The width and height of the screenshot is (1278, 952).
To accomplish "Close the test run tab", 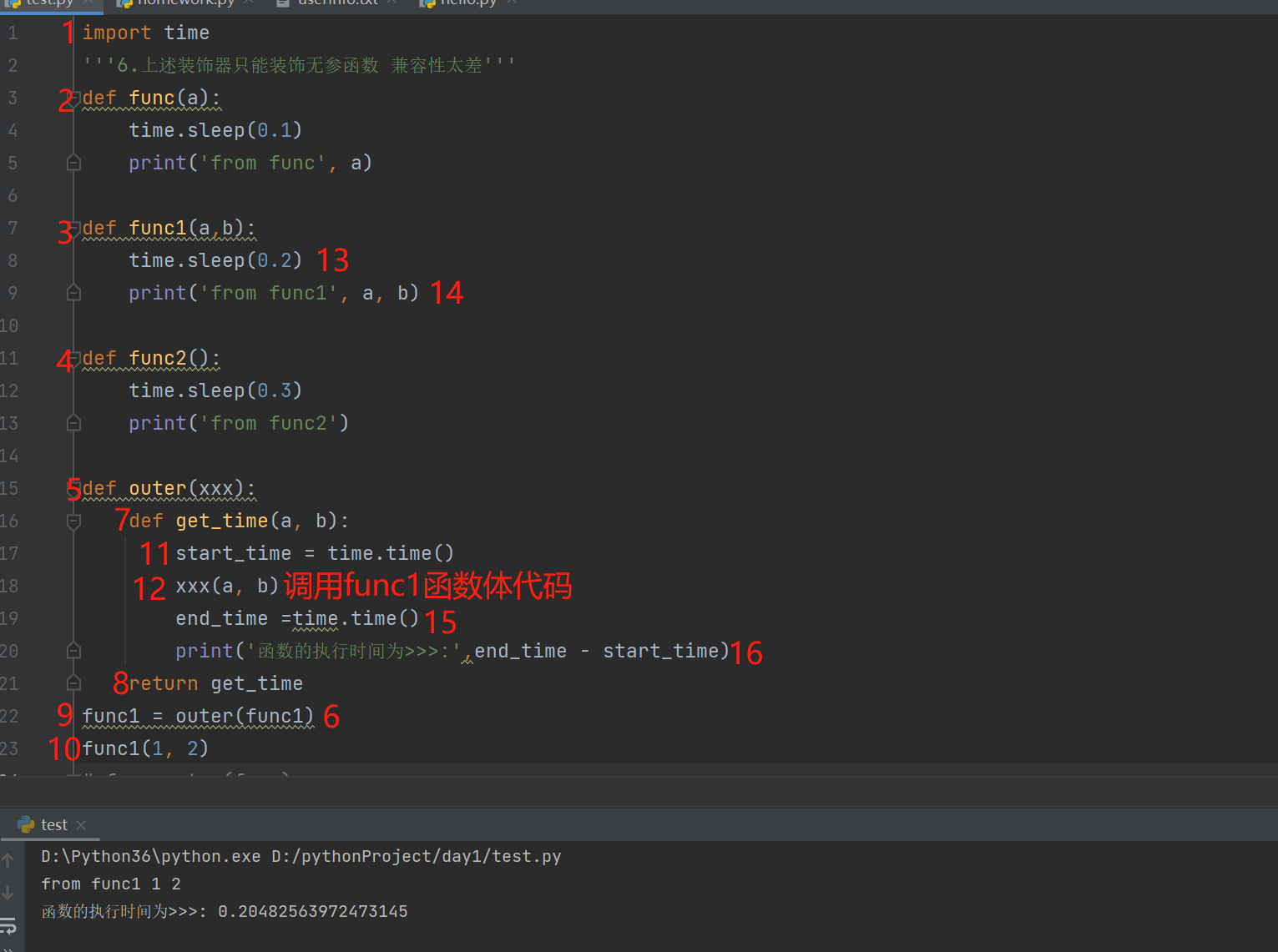I will pos(81,825).
